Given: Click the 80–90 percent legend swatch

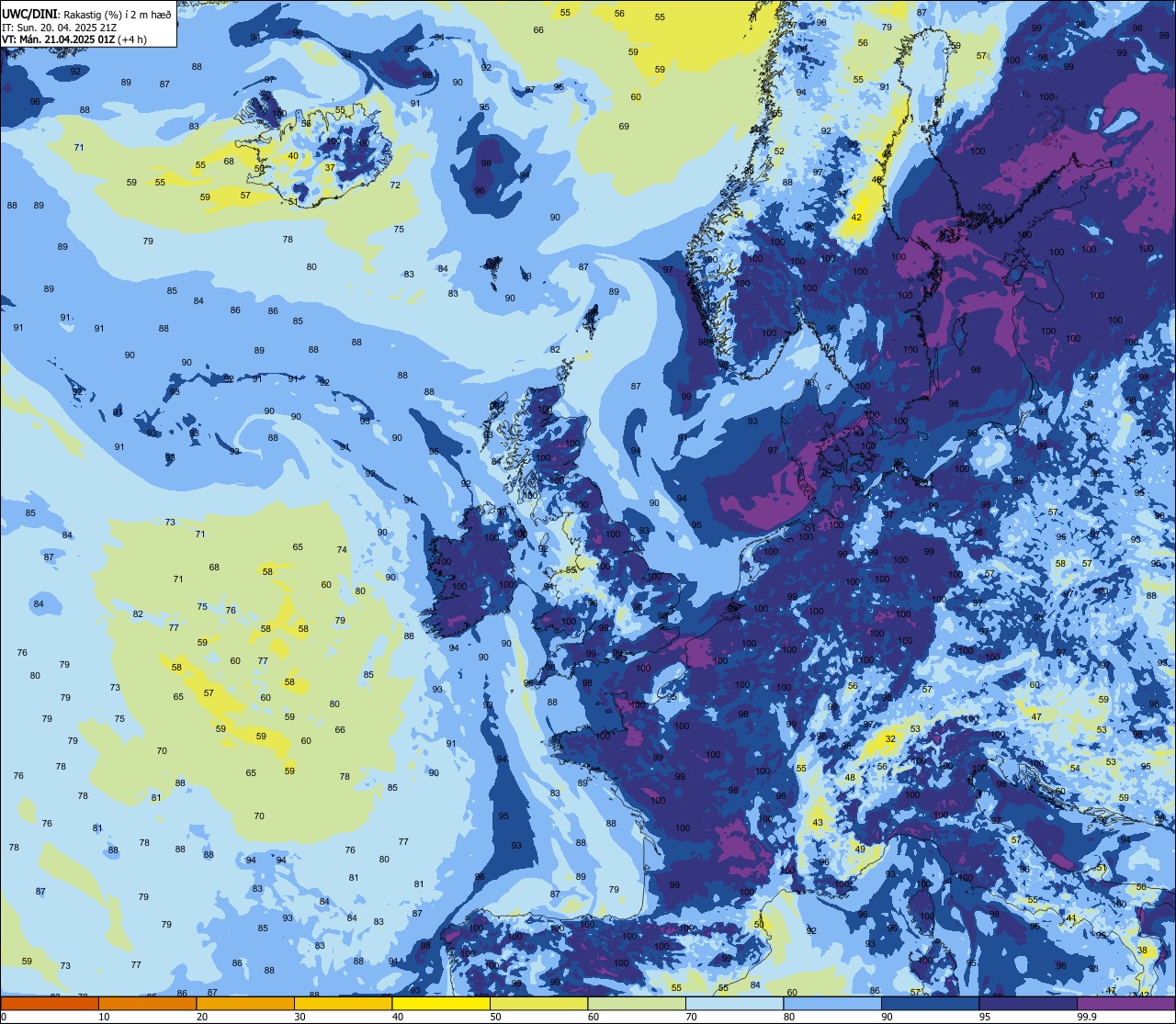Looking at the screenshot, I should click(832, 1003).
